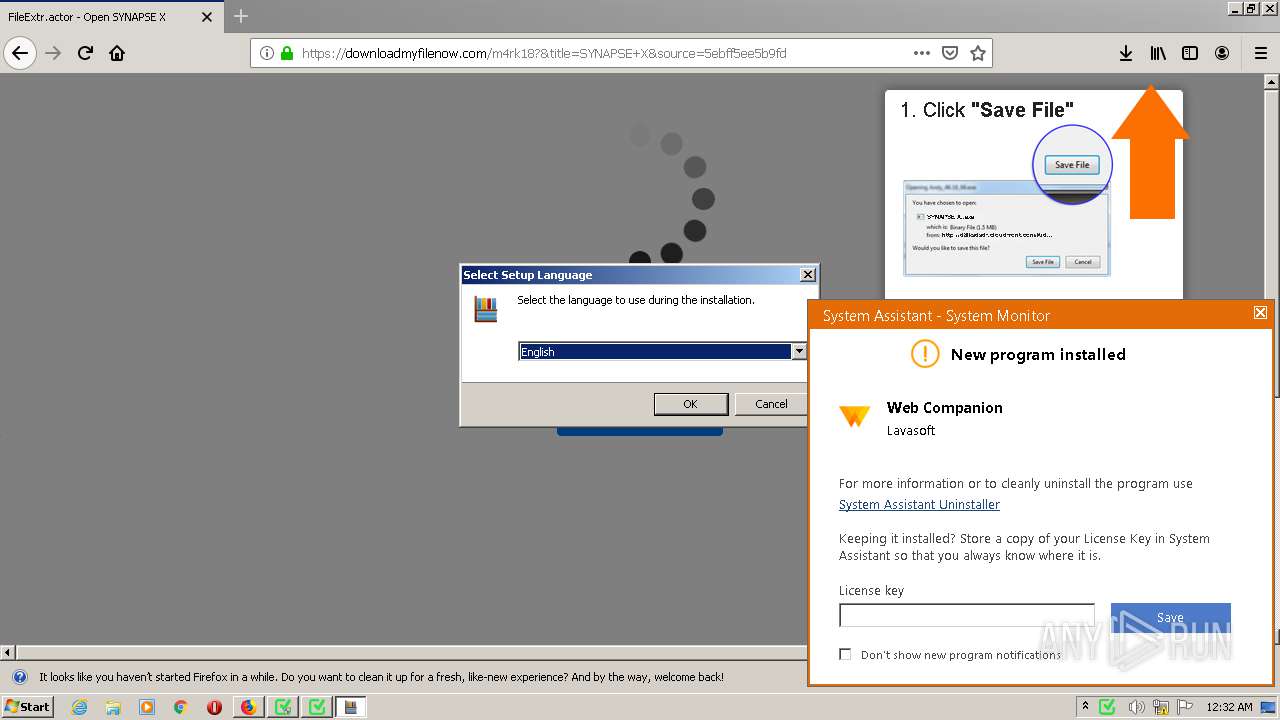Click the Web Companion Lavasoft logo
This screenshot has width=1280, height=720.
[x=854, y=416]
